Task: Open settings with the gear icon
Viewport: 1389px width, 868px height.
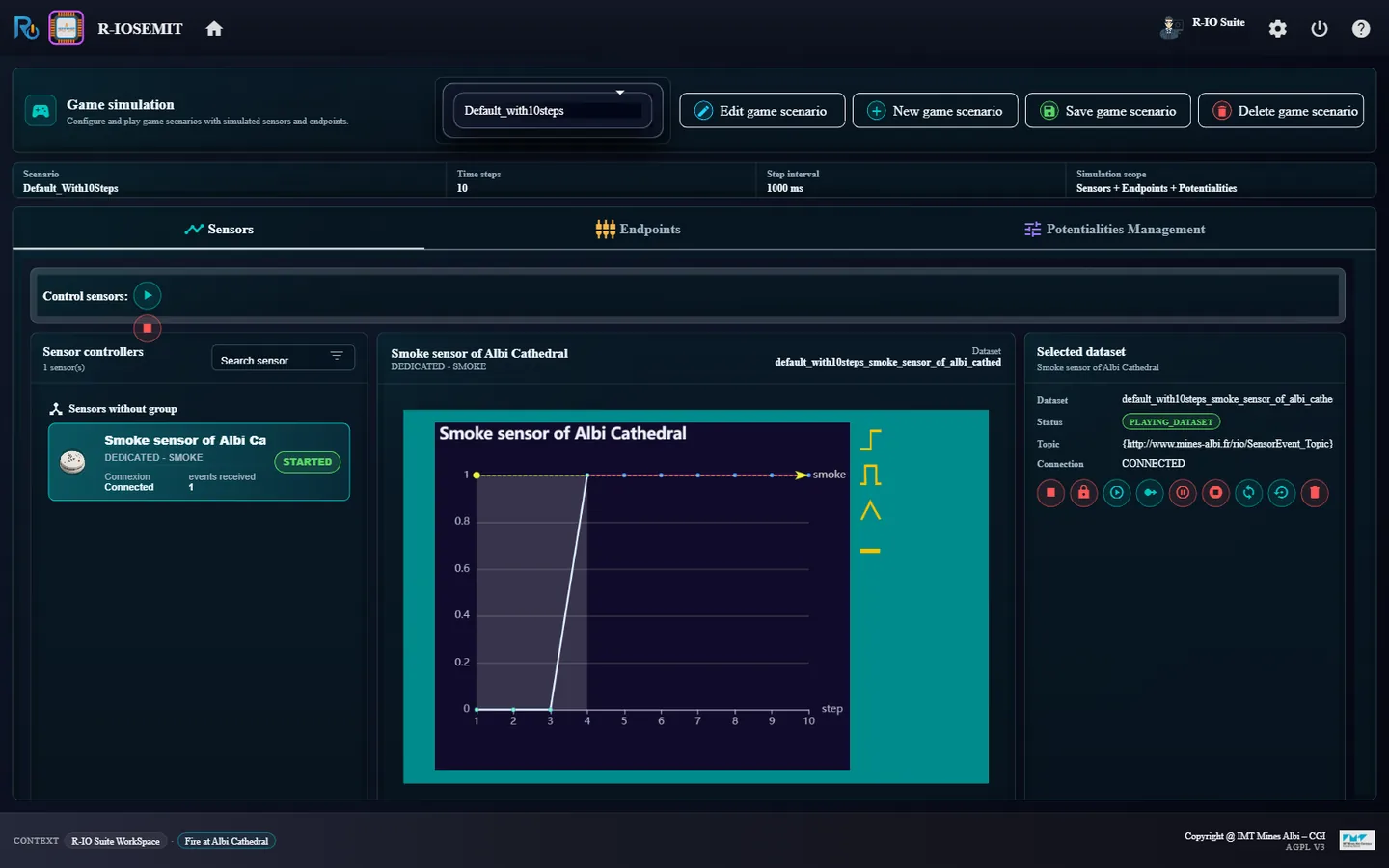Action: coord(1277,29)
